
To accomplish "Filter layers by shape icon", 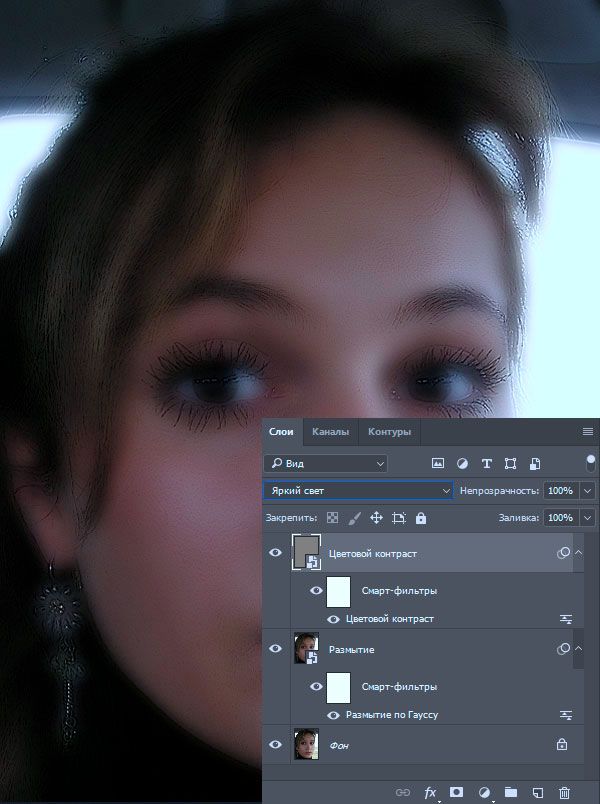I will click(x=510, y=464).
